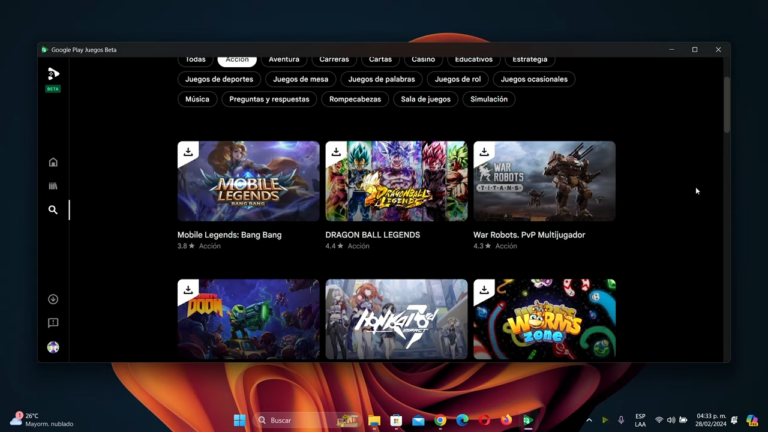The image size is (768, 432).
Task: Filter by Rompecabezas category
Action: tap(355, 99)
